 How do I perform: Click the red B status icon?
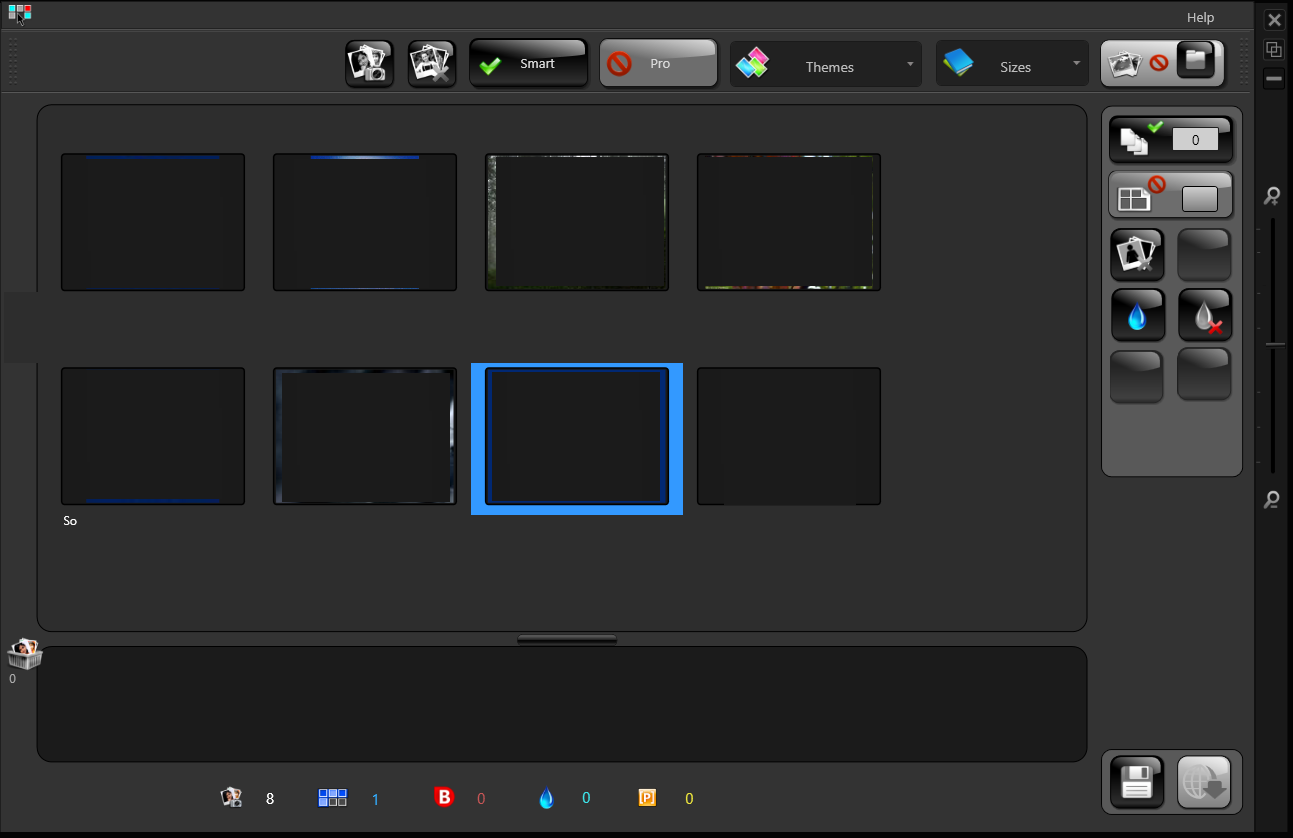coord(444,797)
